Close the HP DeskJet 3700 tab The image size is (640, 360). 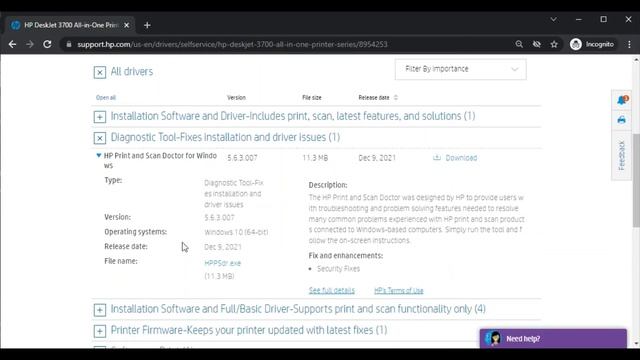click(127, 25)
